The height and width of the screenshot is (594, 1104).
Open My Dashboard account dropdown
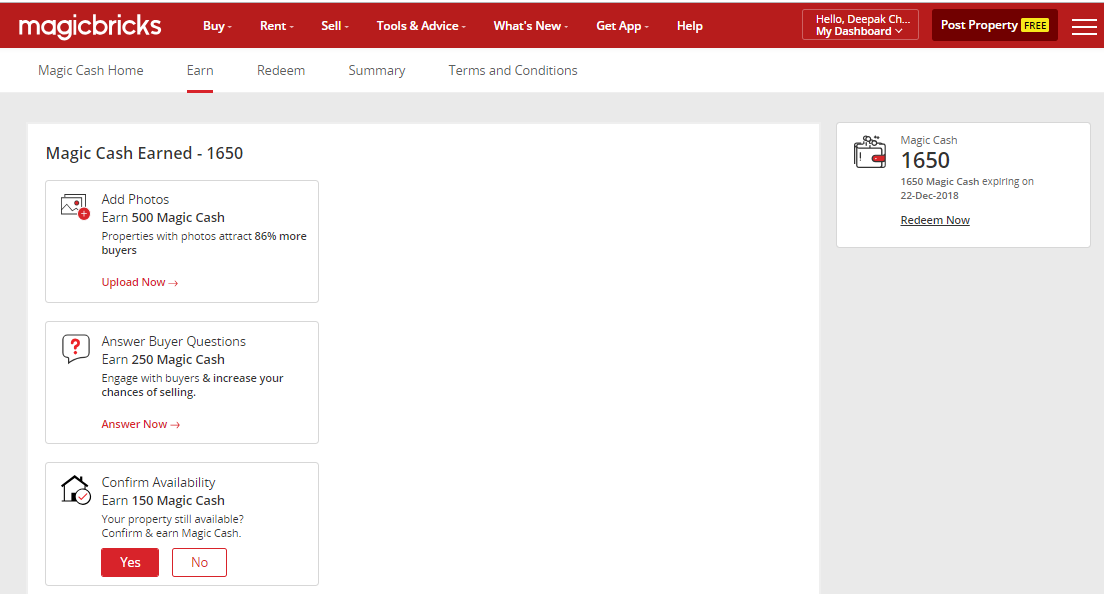tap(860, 25)
